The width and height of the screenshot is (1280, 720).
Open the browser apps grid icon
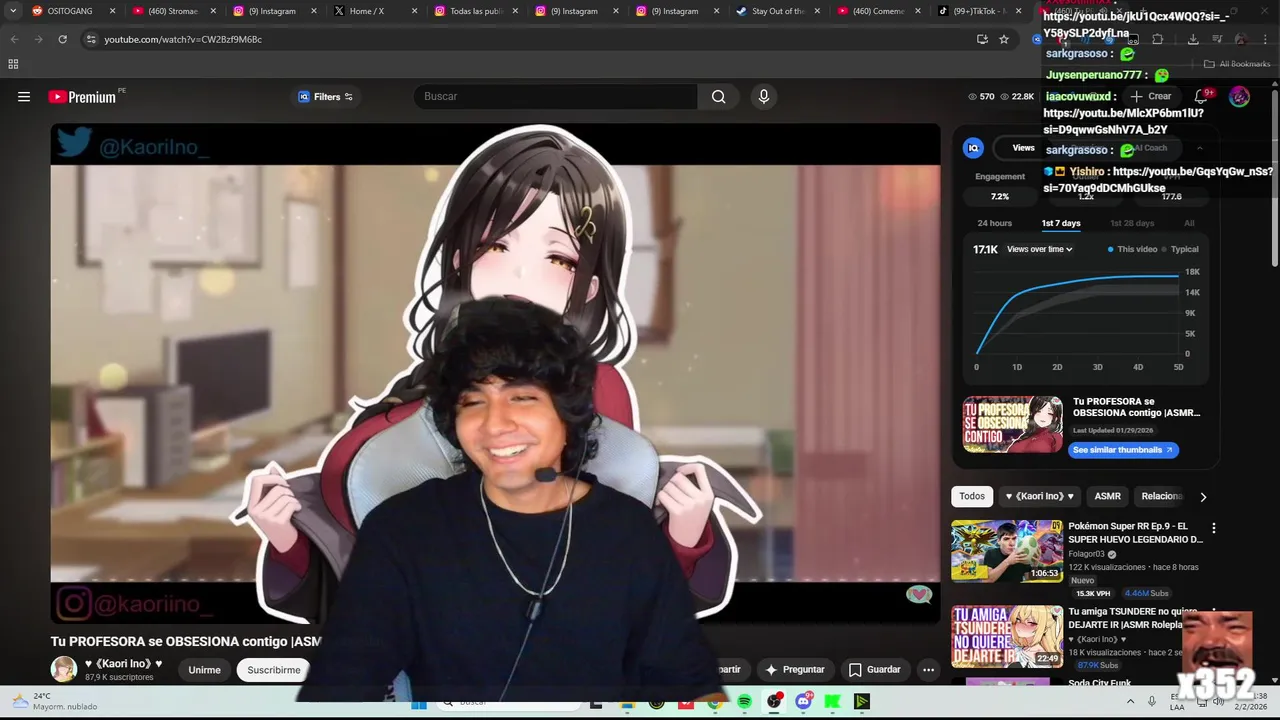pos(13,64)
